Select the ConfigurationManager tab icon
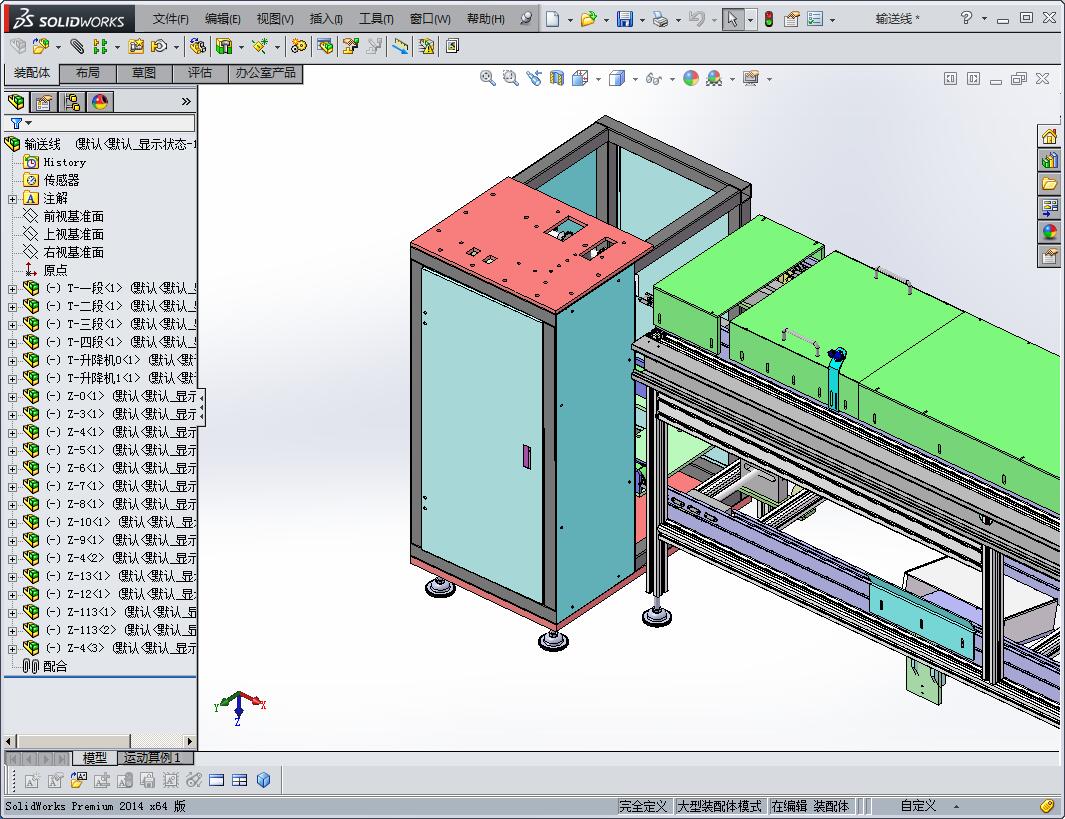 click(72, 102)
